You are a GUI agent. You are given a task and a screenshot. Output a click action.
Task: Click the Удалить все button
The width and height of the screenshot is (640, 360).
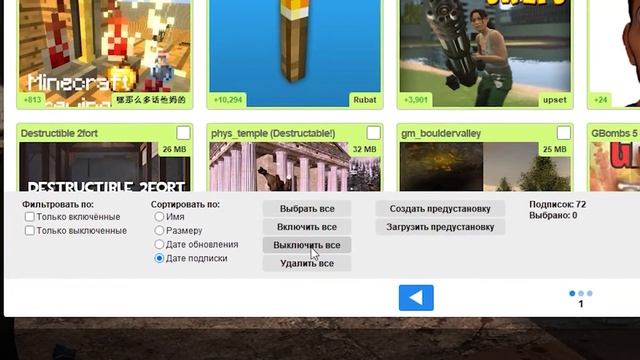[x=307, y=264]
